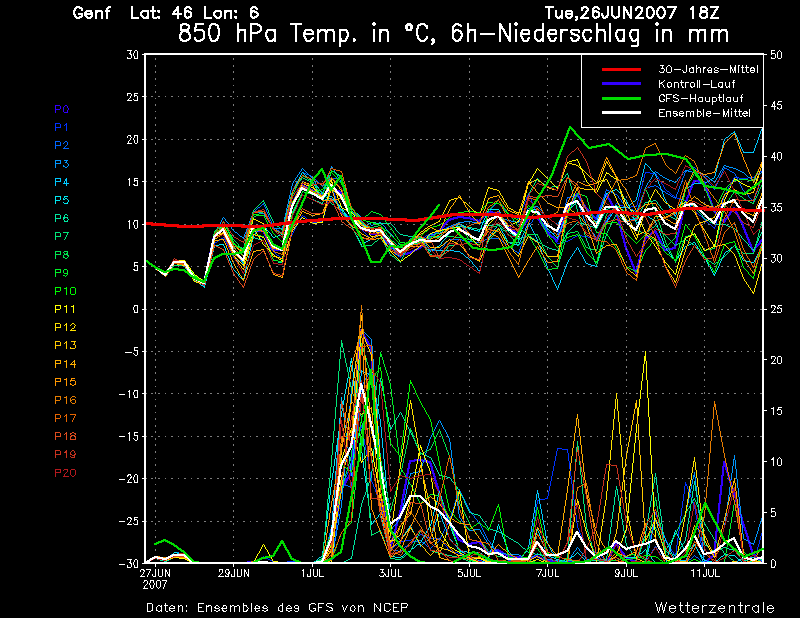Screen dimensions: 800x618
Task: Click the P7 ensemble member label
Action: coord(62,236)
